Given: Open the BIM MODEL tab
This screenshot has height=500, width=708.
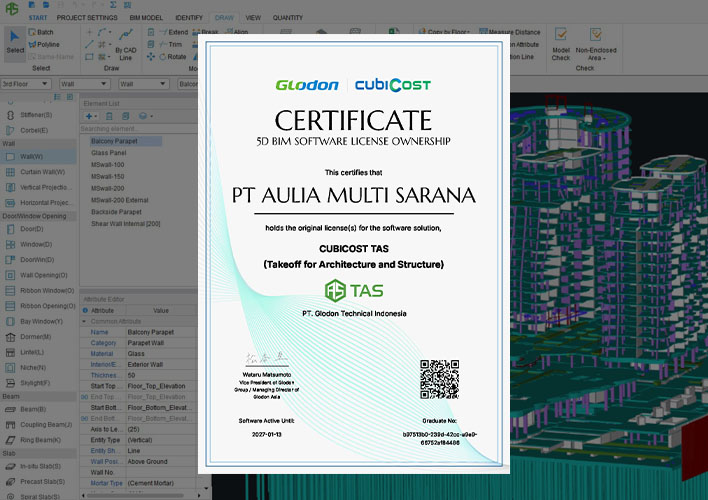Looking at the screenshot, I should [146, 18].
